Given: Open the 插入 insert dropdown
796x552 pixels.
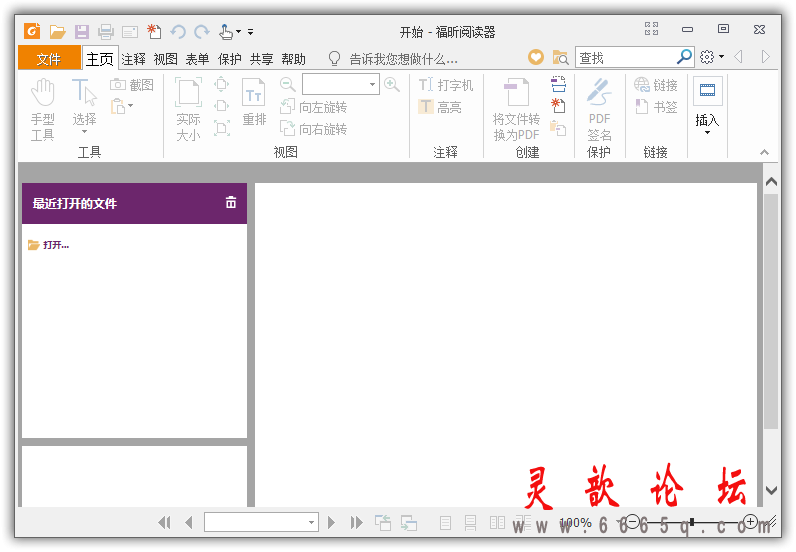Looking at the screenshot, I should click(x=707, y=107).
